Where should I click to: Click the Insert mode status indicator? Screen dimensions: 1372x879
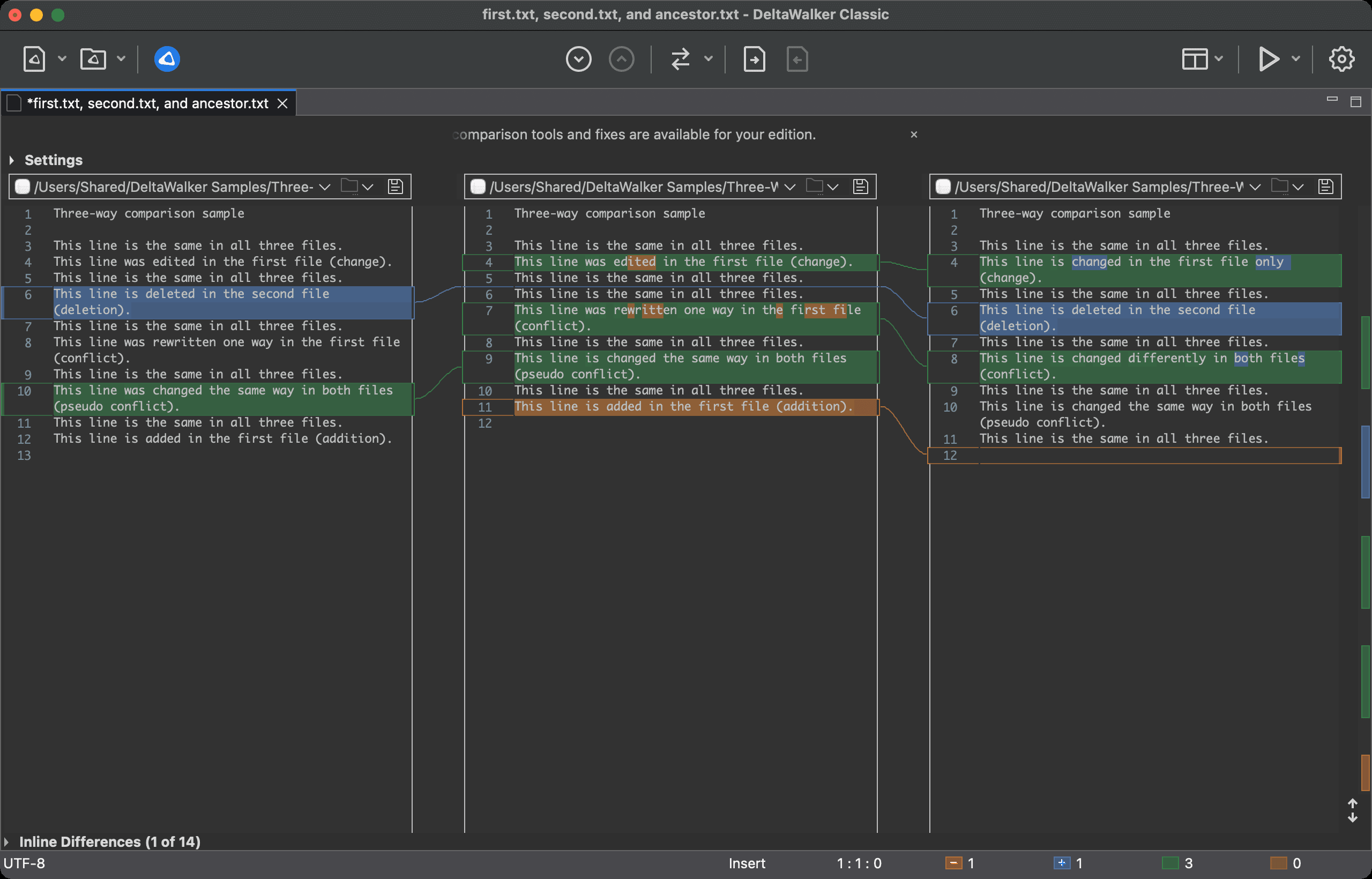coord(747,863)
